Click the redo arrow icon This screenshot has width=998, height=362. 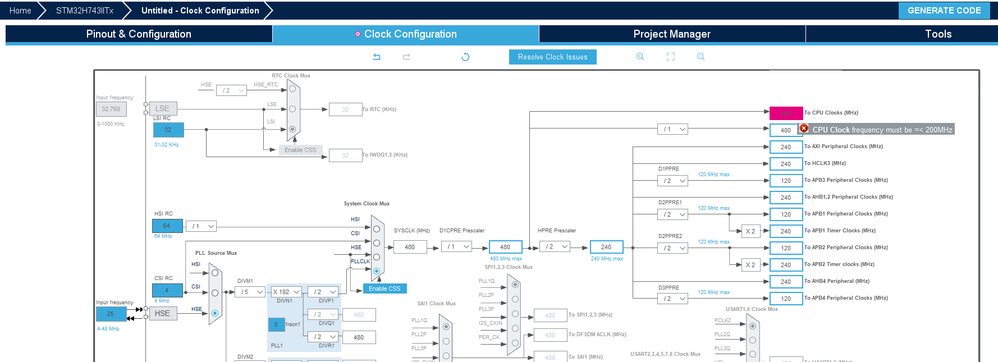click(x=407, y=57)
